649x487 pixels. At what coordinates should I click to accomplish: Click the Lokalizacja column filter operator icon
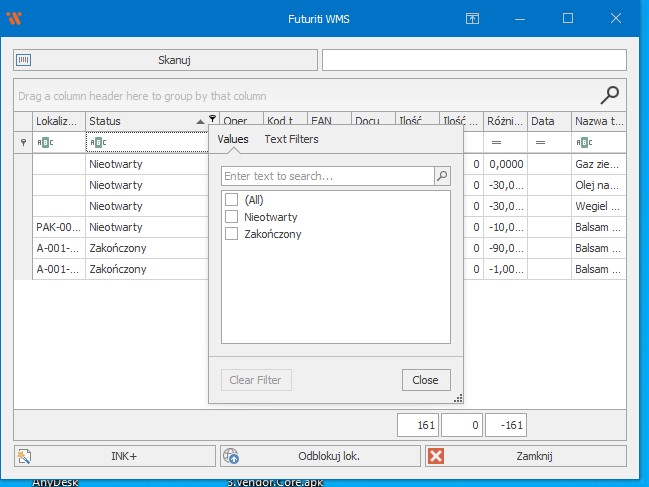click(x=45, y=142)
